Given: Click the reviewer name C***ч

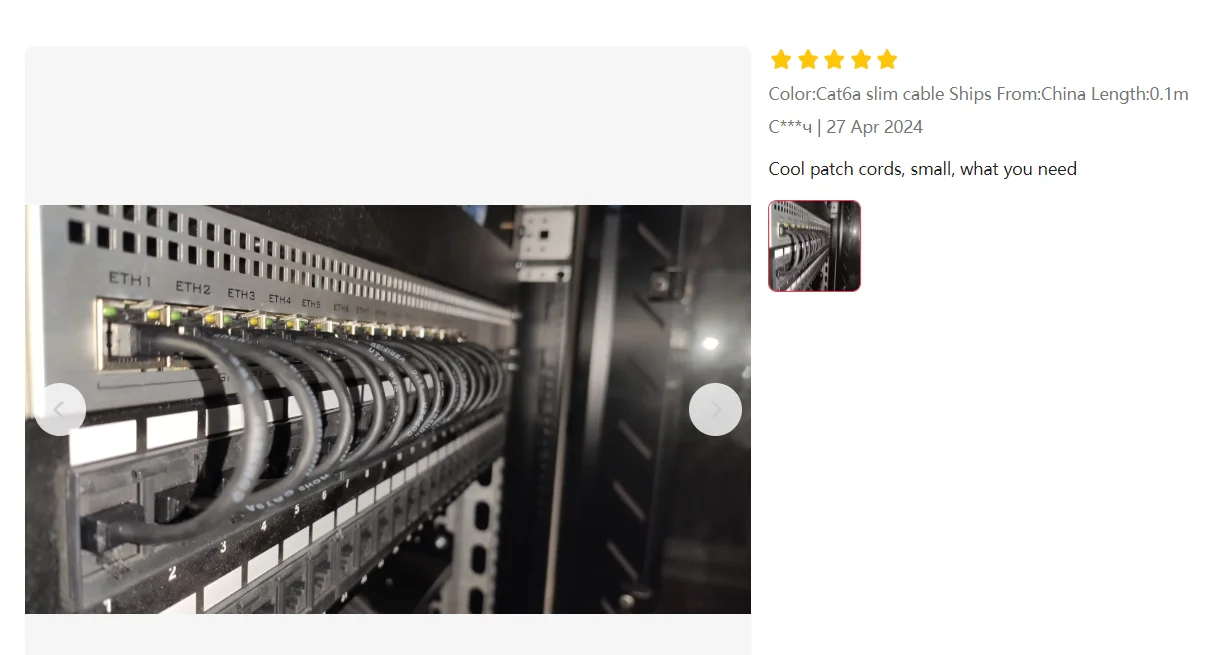Looking at the screenshot, I should (x=790, y=127).
